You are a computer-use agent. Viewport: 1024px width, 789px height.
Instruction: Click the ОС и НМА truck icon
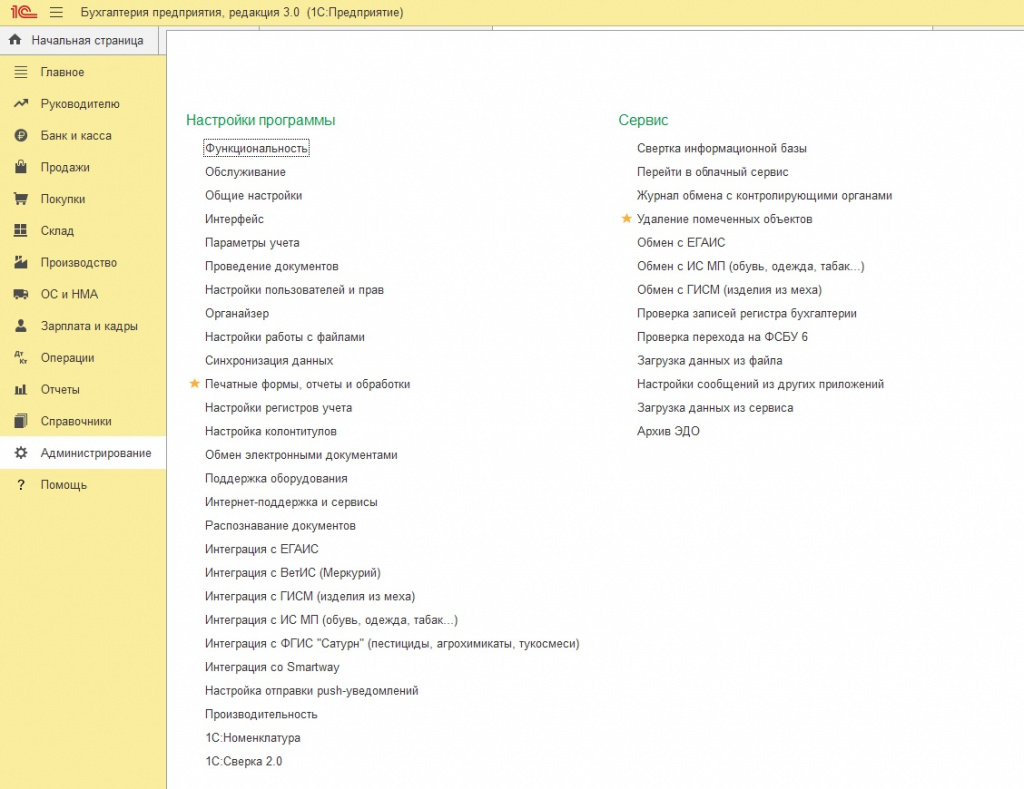(21, 294)
